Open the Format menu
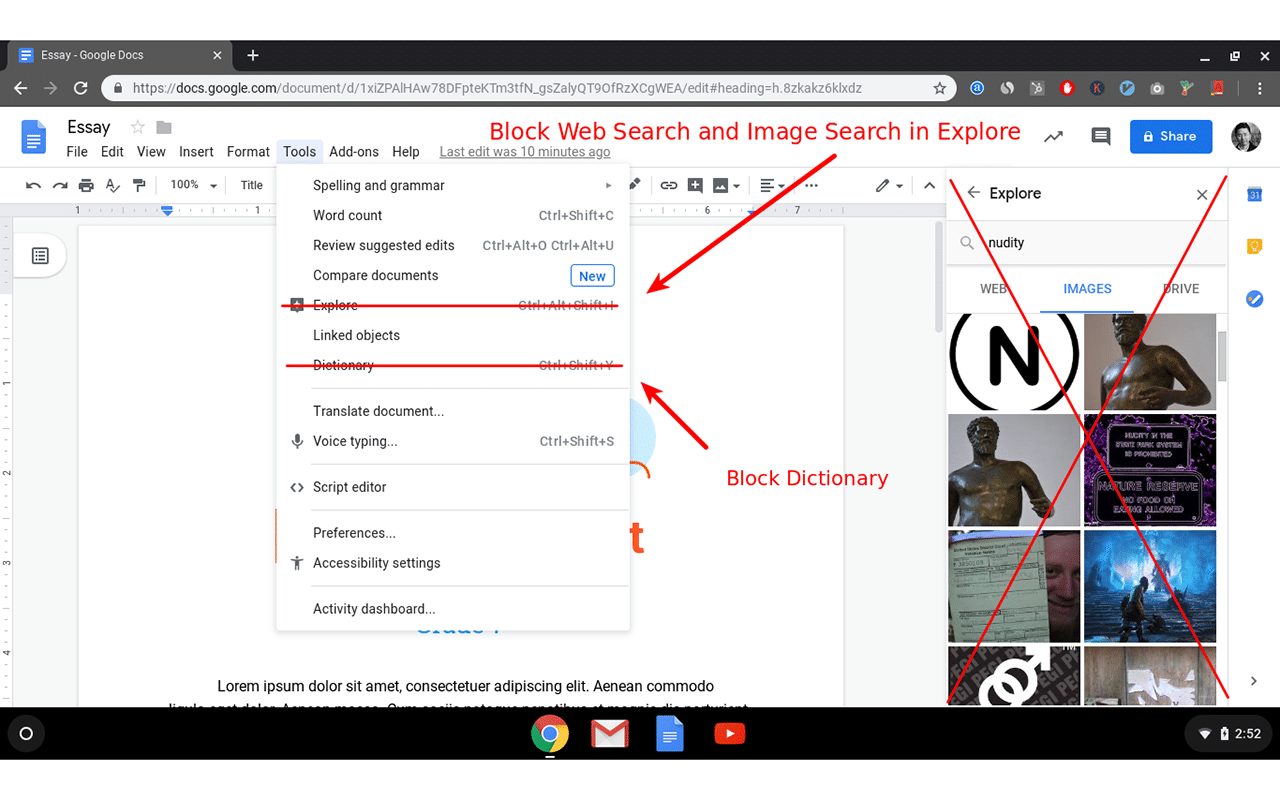Viewport: 1280px width, 800px height. pyautogui.click(x=248, y=152)
